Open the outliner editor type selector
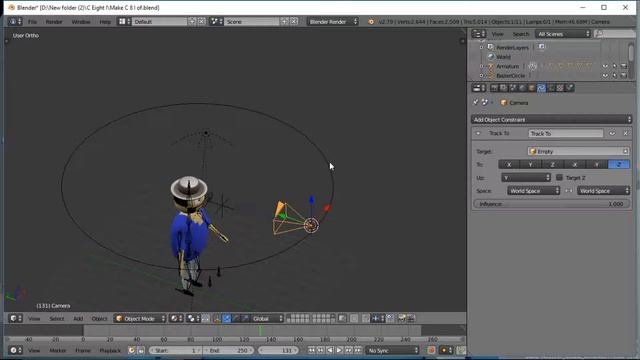 [479, 34]
